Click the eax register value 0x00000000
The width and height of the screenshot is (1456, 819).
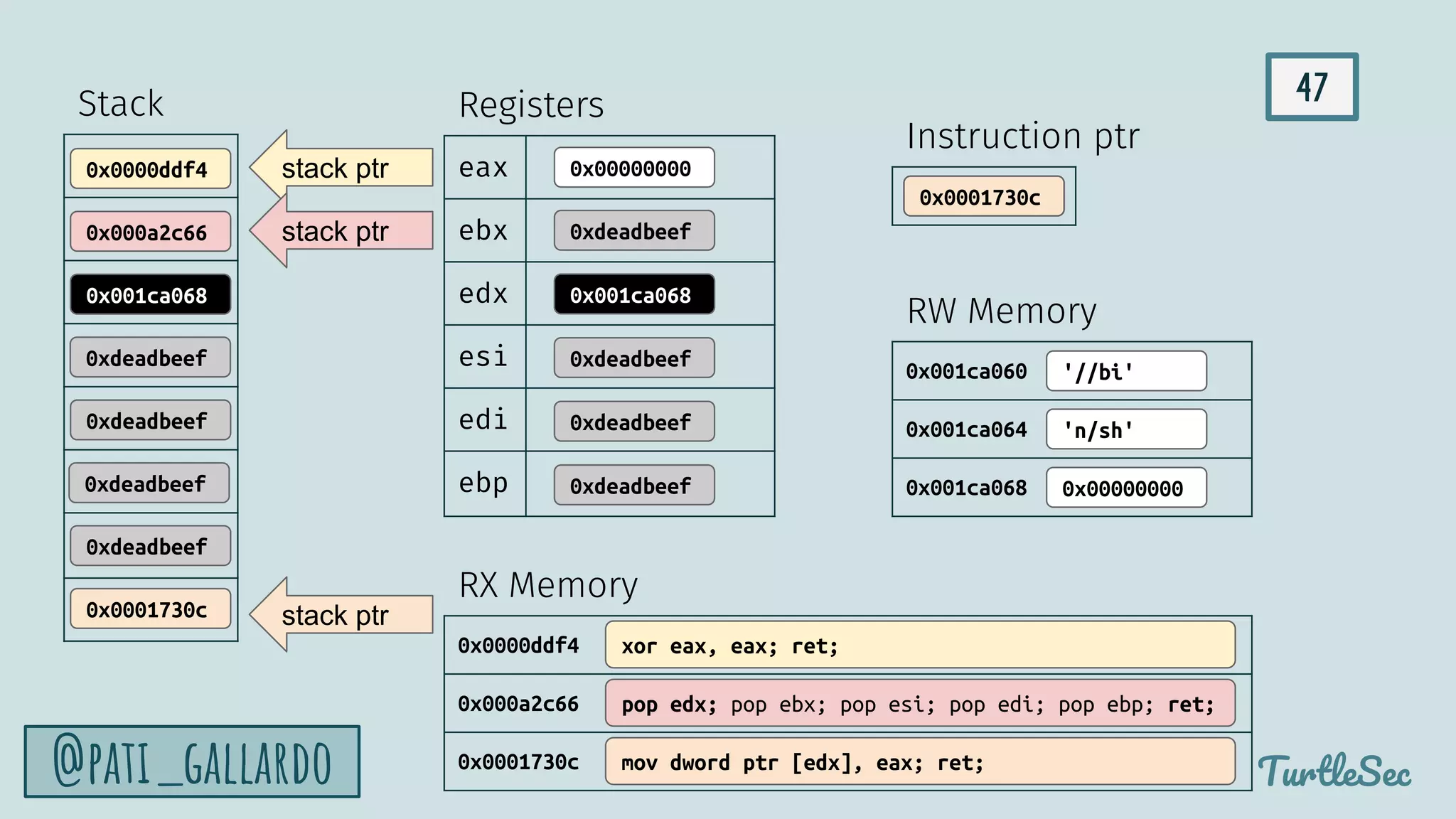click(633, 168)
